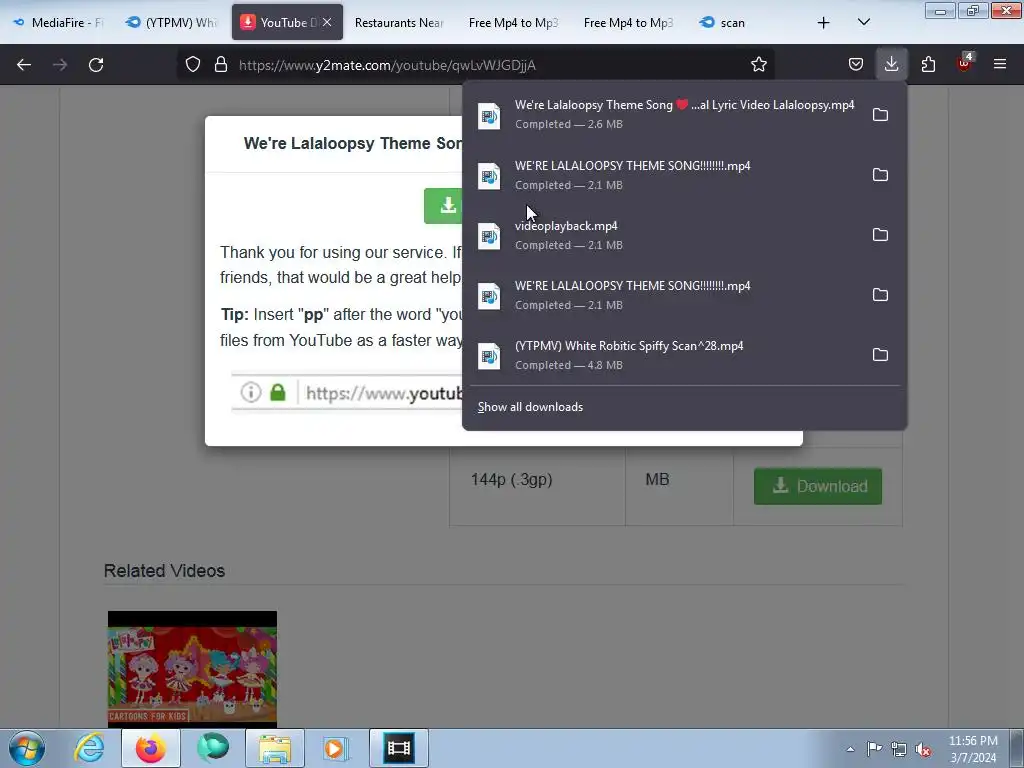Close the YouTube Downloader tab
The height and width of the screenshot is (768, 1024).
click(x=327, y=22)
